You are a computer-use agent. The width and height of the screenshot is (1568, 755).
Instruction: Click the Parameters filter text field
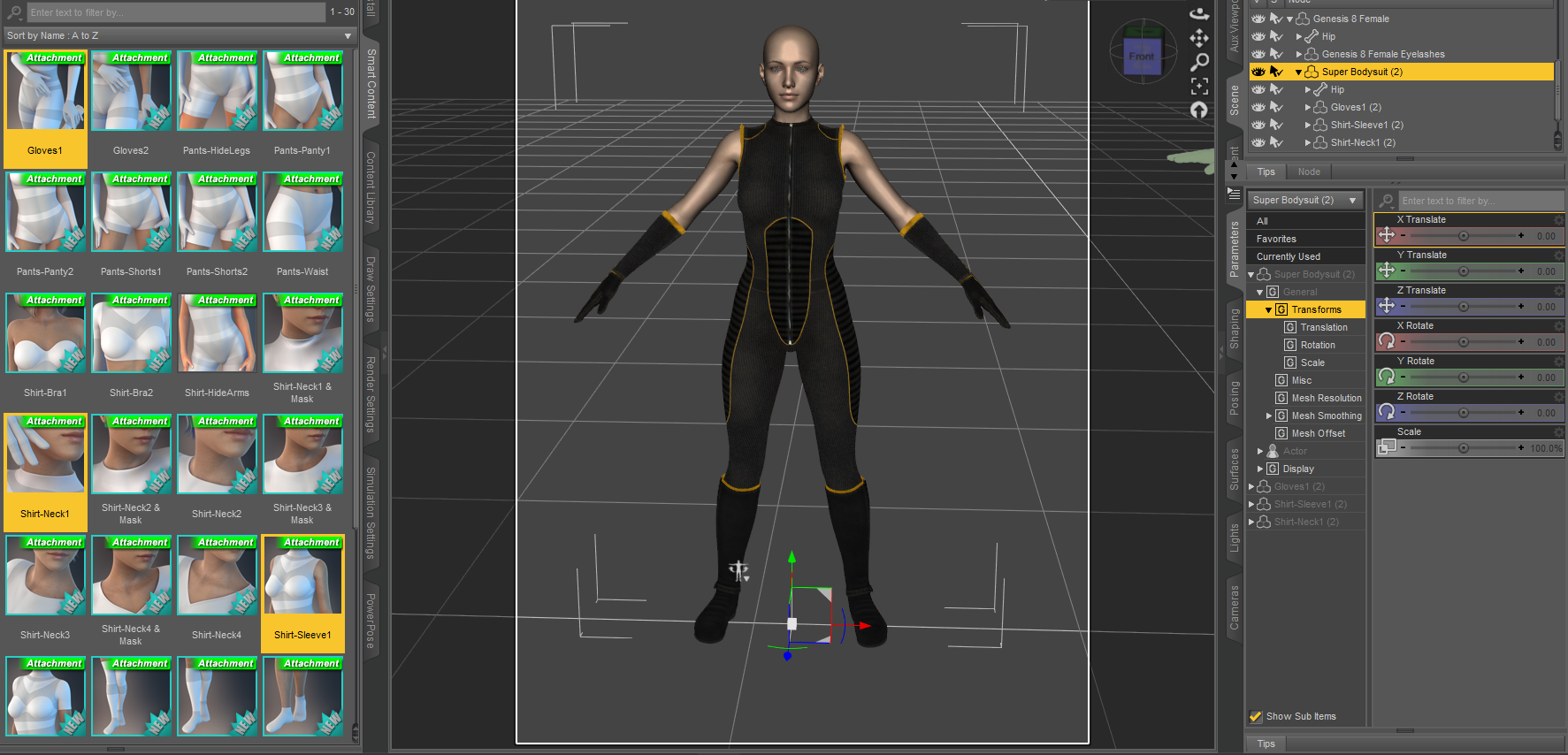click(1481, 201)
